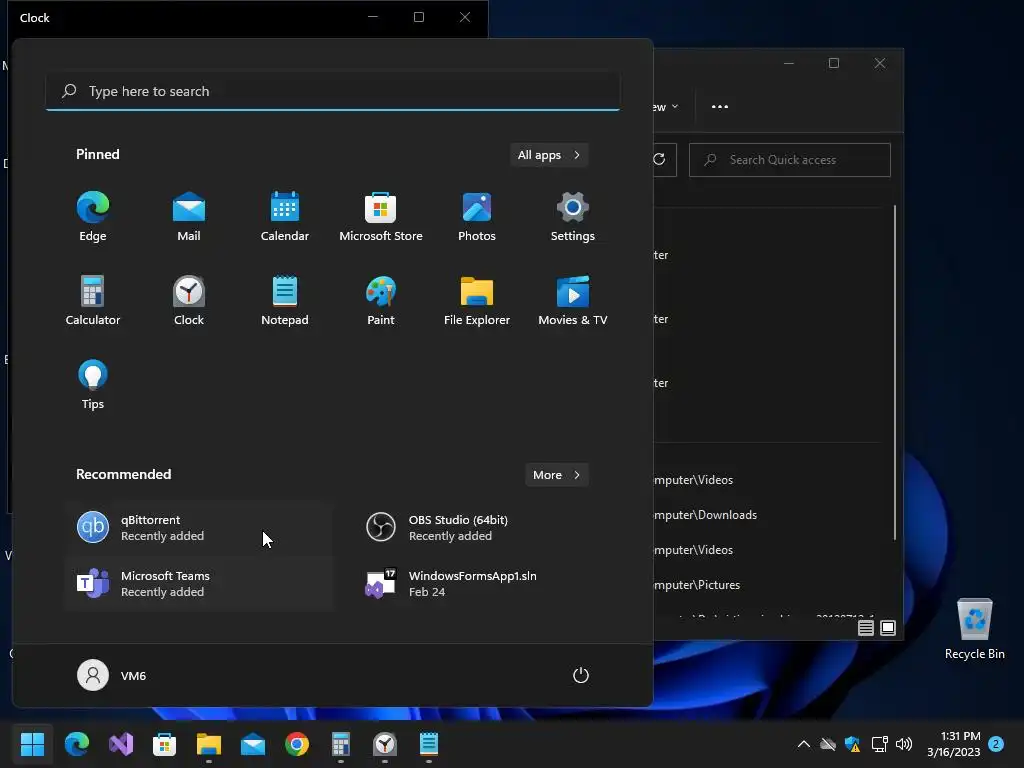Open File Explorer pinned tile
This screenshot has height=768, width=1024.
(x=477, y=301)
